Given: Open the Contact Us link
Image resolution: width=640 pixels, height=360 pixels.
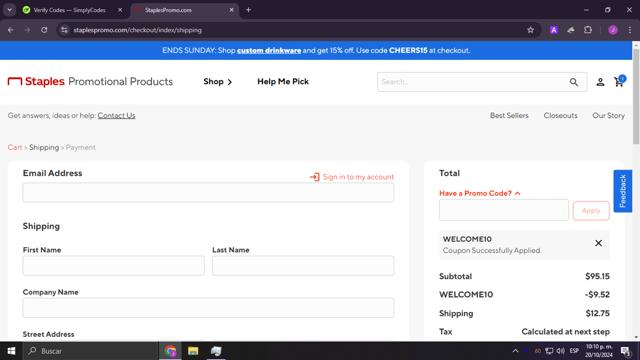Looking at the screenshot, I should pyautogui.click(x=116, y=116).
